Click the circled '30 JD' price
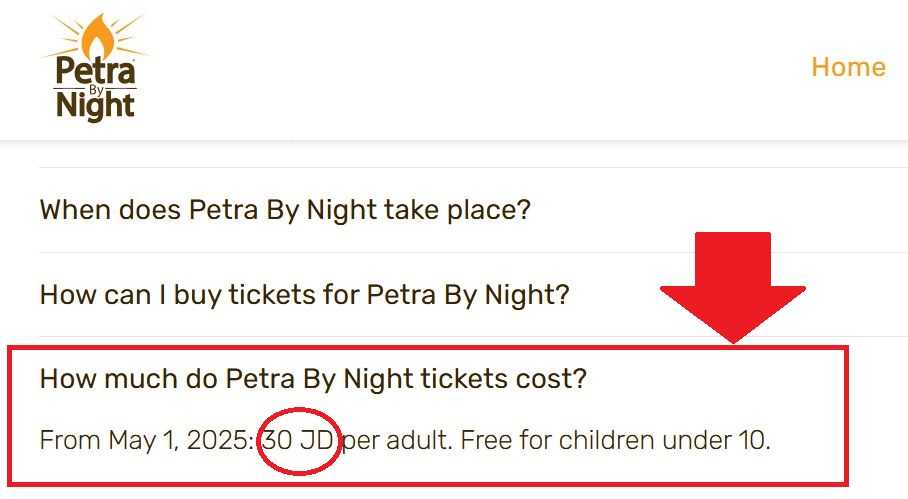 299,441
